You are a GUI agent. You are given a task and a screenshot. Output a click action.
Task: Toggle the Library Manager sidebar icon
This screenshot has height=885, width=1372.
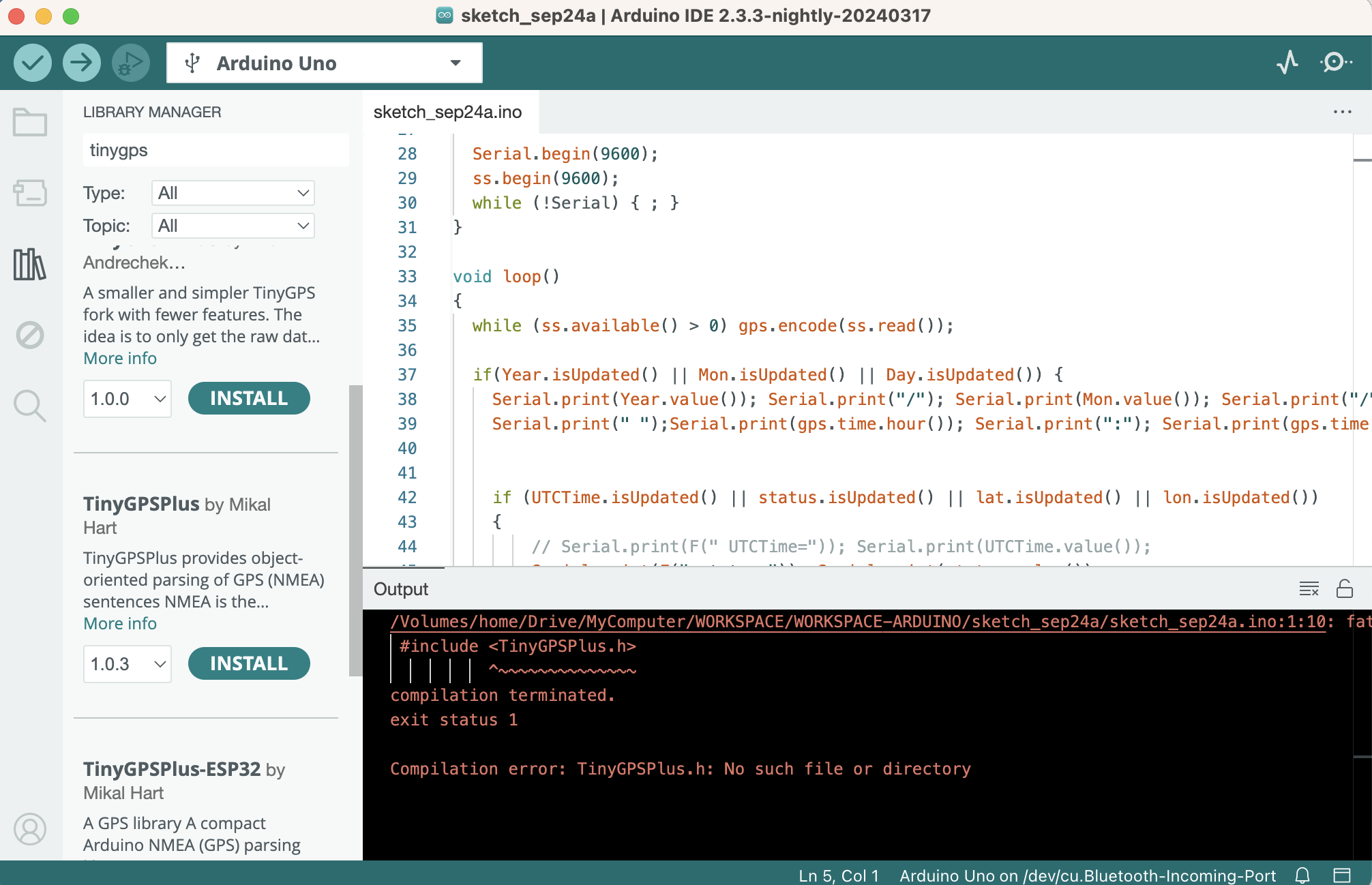[30, 264]
